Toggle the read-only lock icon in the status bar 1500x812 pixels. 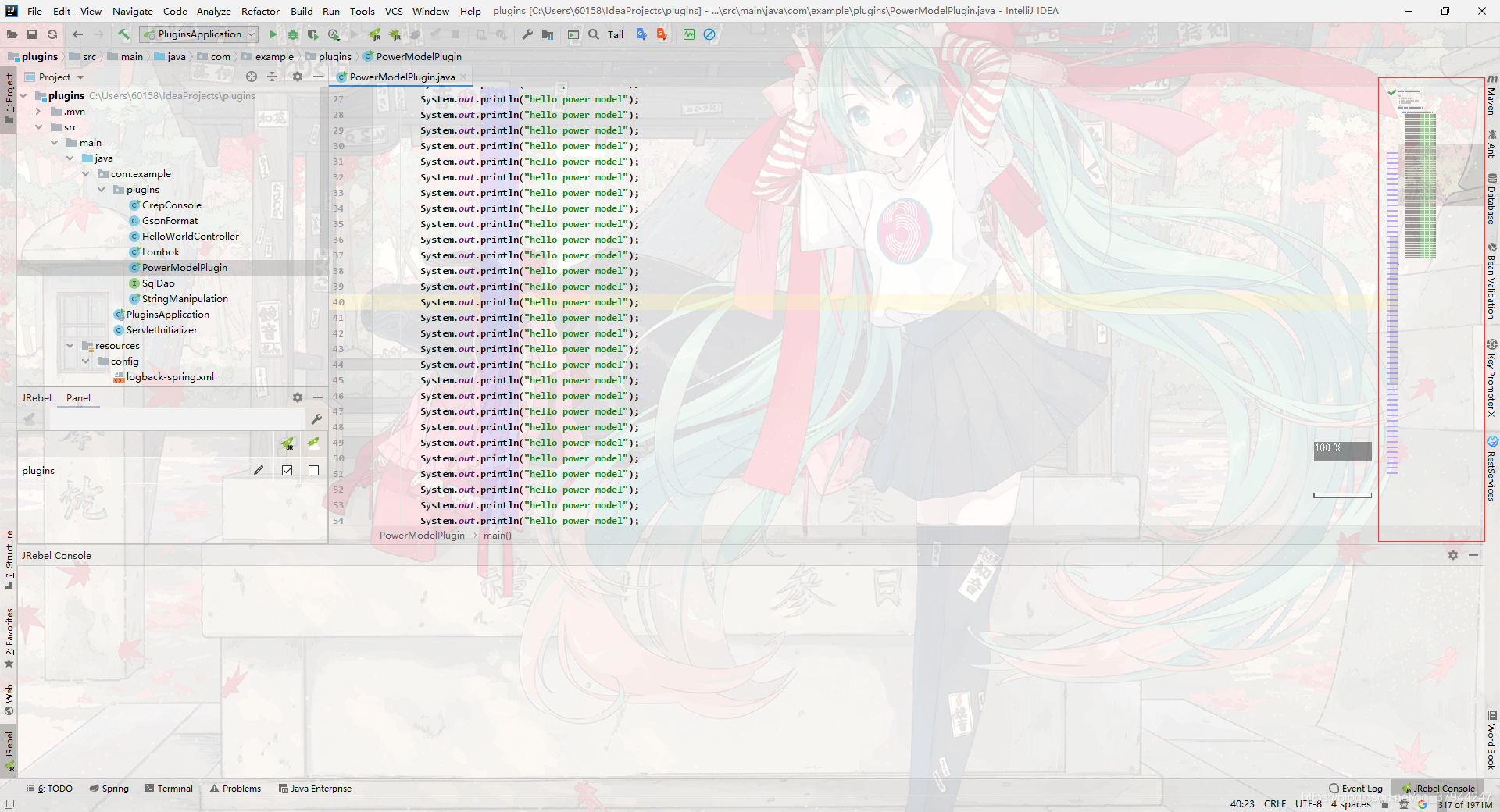(x=1385, y=804)
